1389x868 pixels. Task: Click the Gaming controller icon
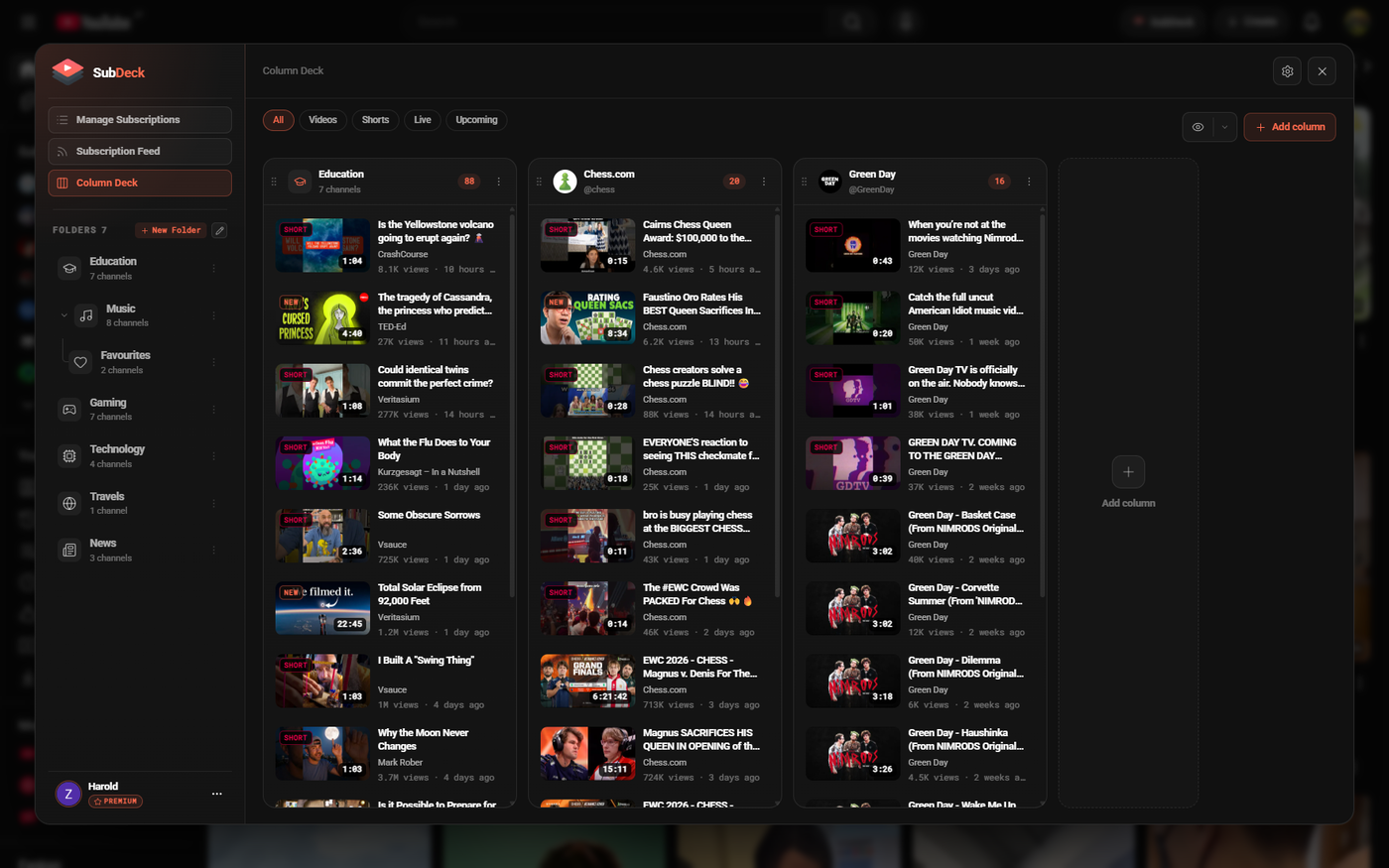[69, 410]
